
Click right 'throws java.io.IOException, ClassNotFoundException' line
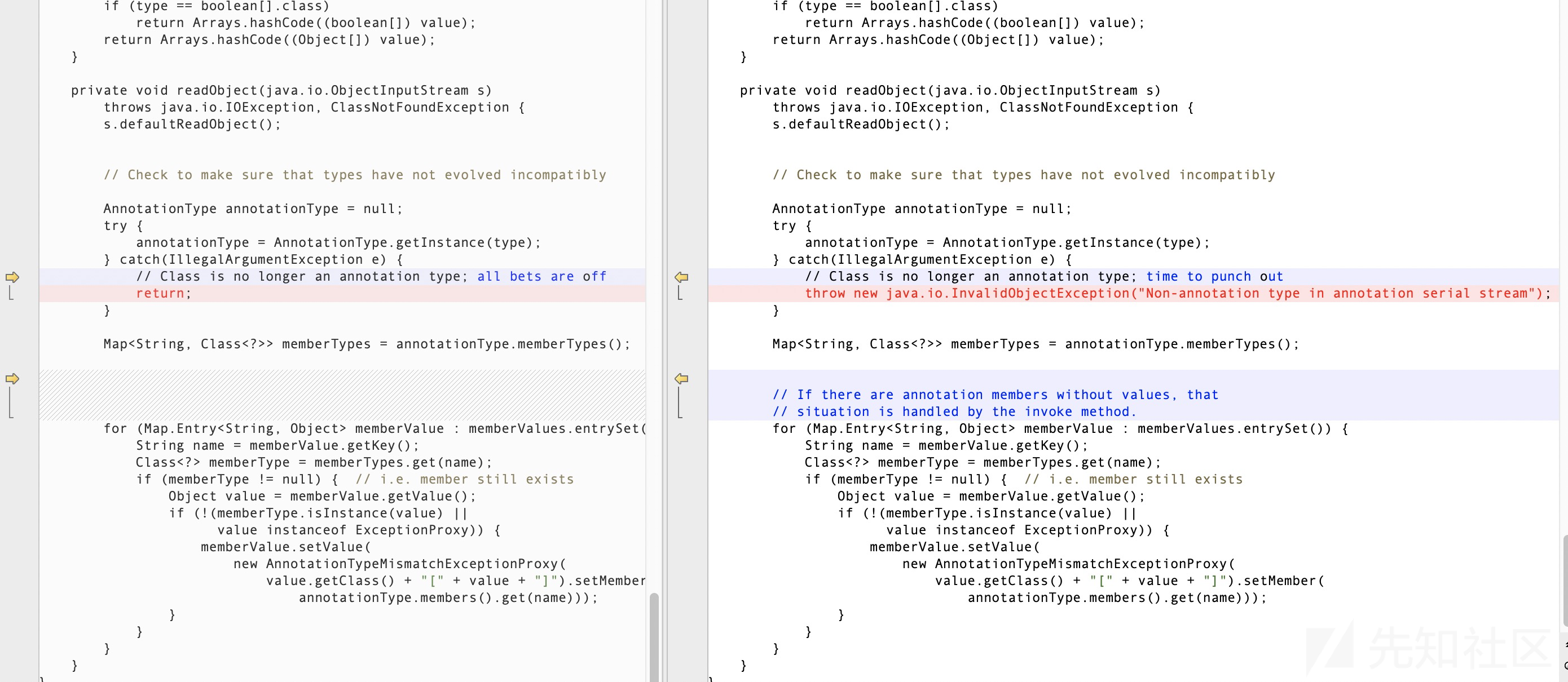click(x=983, y=108)
